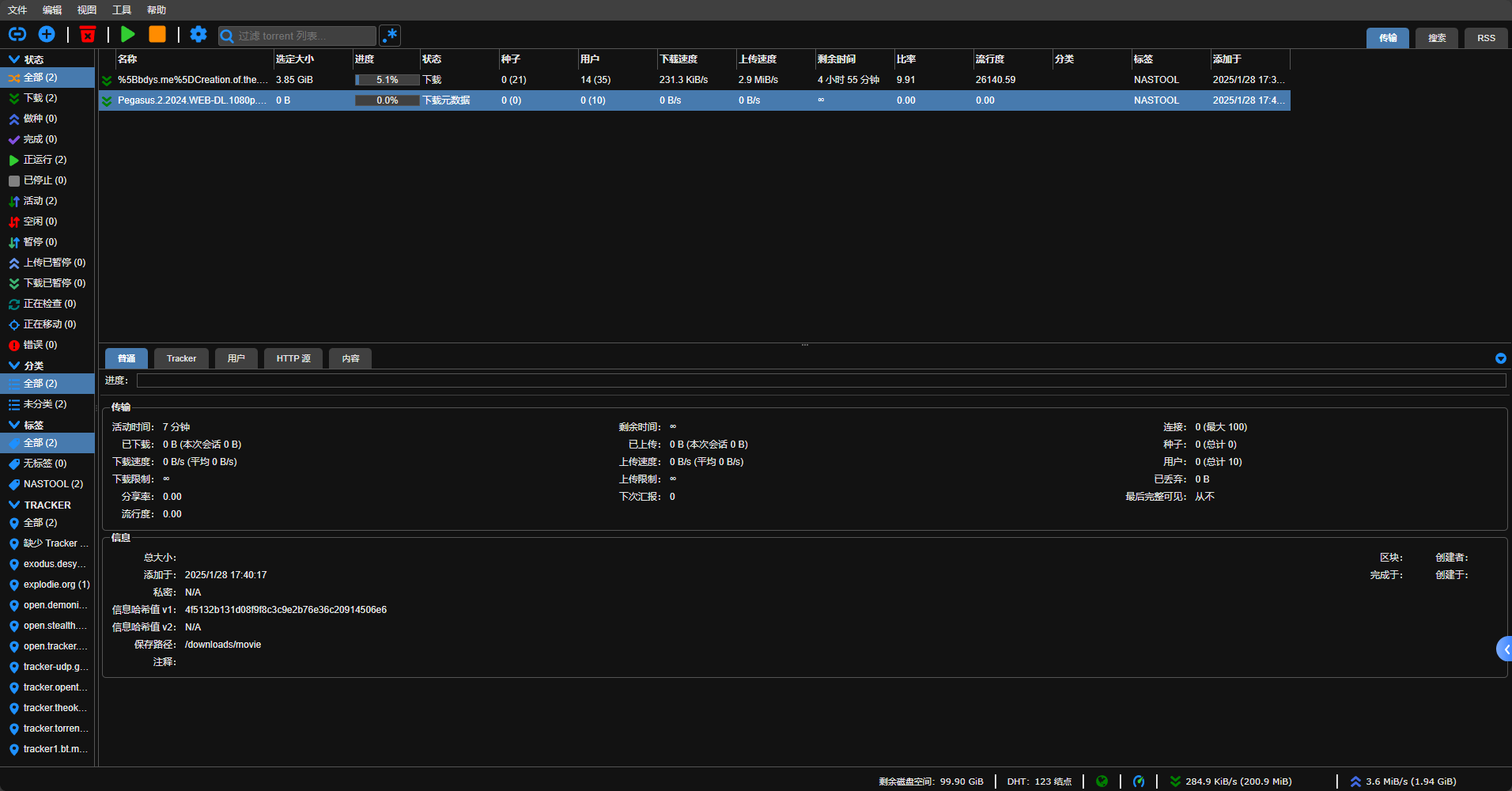Filter by 正在检查 (0) status
Image resolution: width=1512 pixels, height=791 pixels.
click(x=47, y=304)
